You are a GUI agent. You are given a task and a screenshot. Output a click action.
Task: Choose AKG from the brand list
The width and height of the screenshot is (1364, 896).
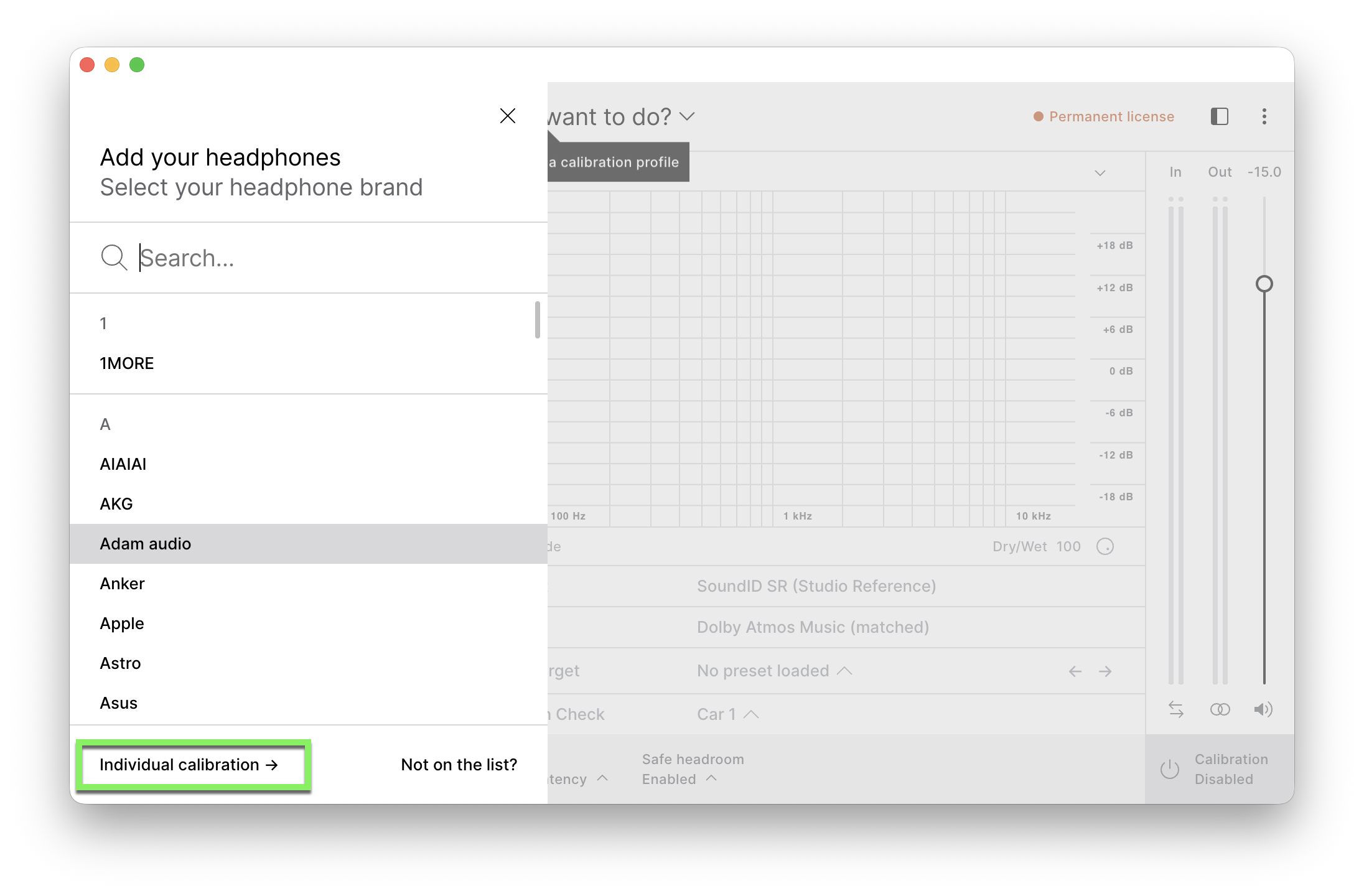tap(309, 504)
